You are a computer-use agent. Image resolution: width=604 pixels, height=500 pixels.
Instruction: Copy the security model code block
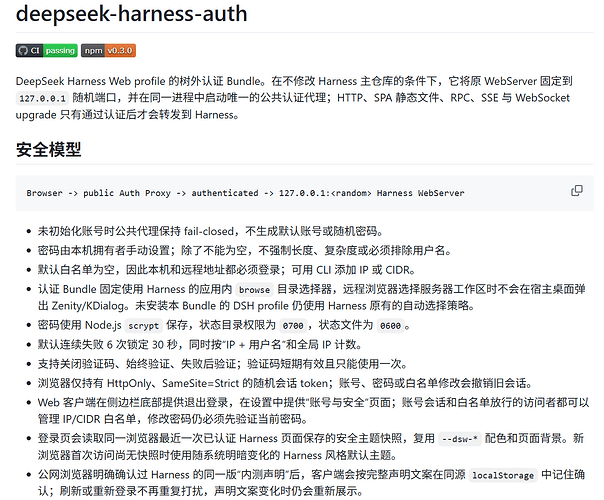[x=577, y=191]
